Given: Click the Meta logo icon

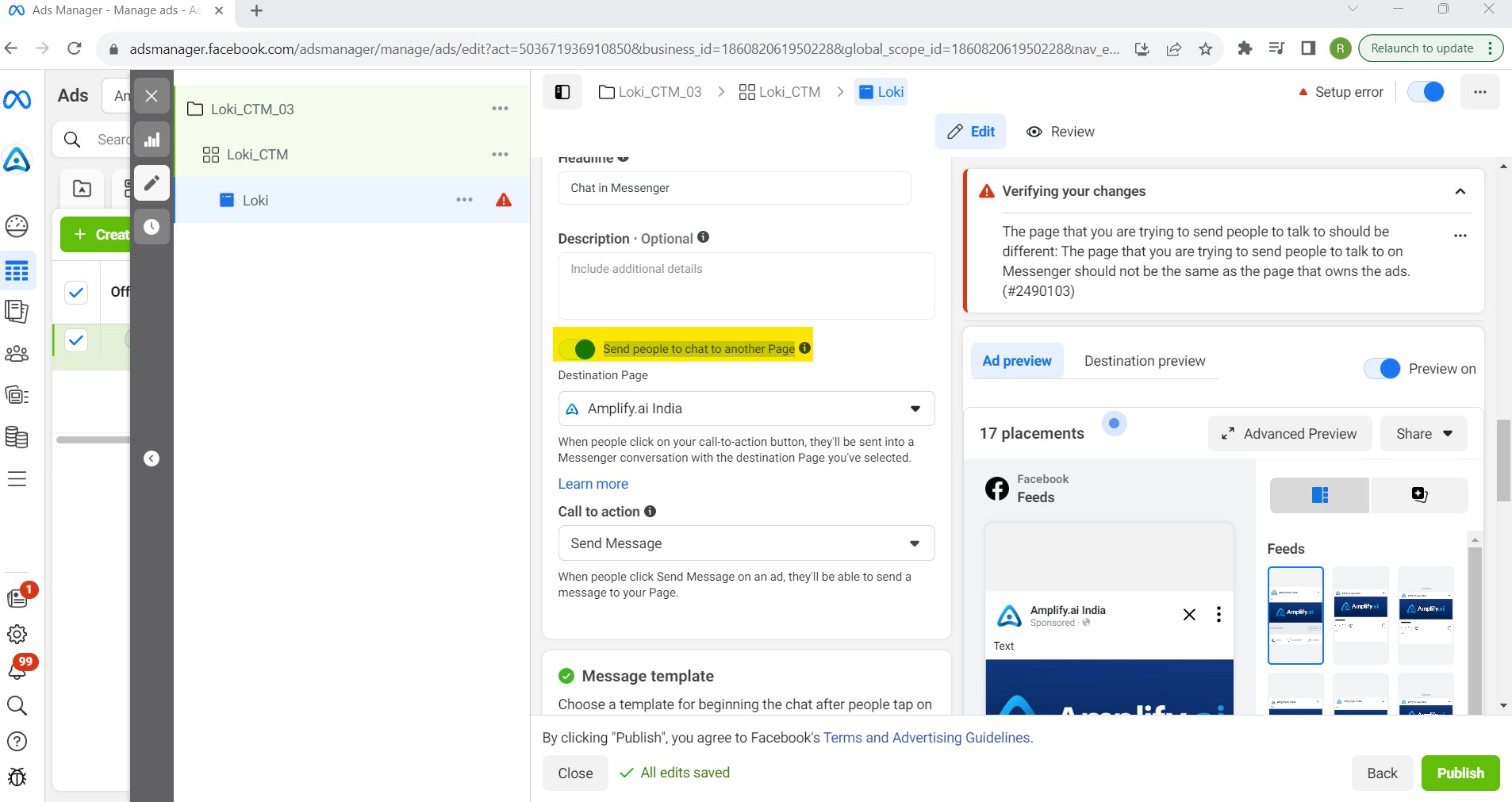Looking at the screenshot, I should pyautogui.click(x=17, y=99).
